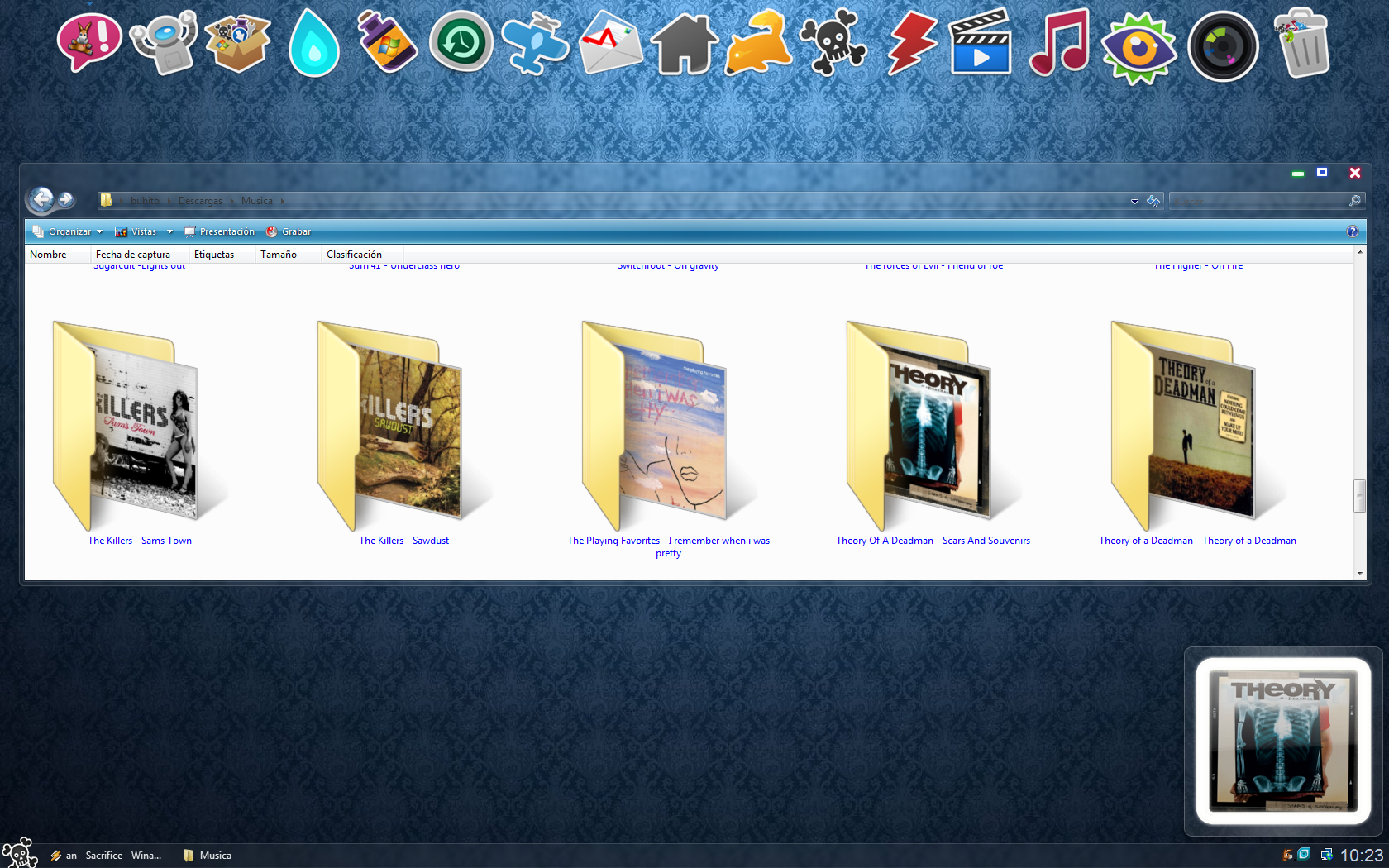The image size is (1389, 868).
Task: Open the Organizar dropdown menu
Action: pyautogui.click(x=68, y=231)
